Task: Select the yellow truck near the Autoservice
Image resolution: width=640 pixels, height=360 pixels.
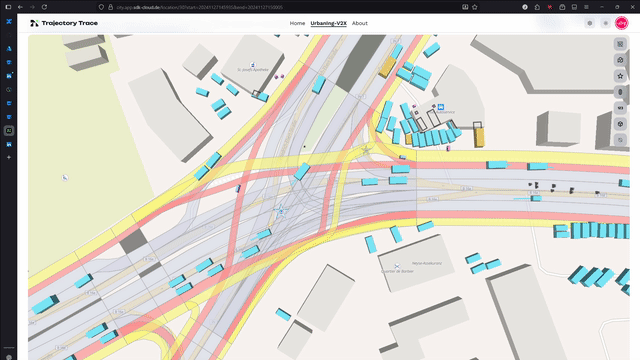Action: click(x=479, y=137)
